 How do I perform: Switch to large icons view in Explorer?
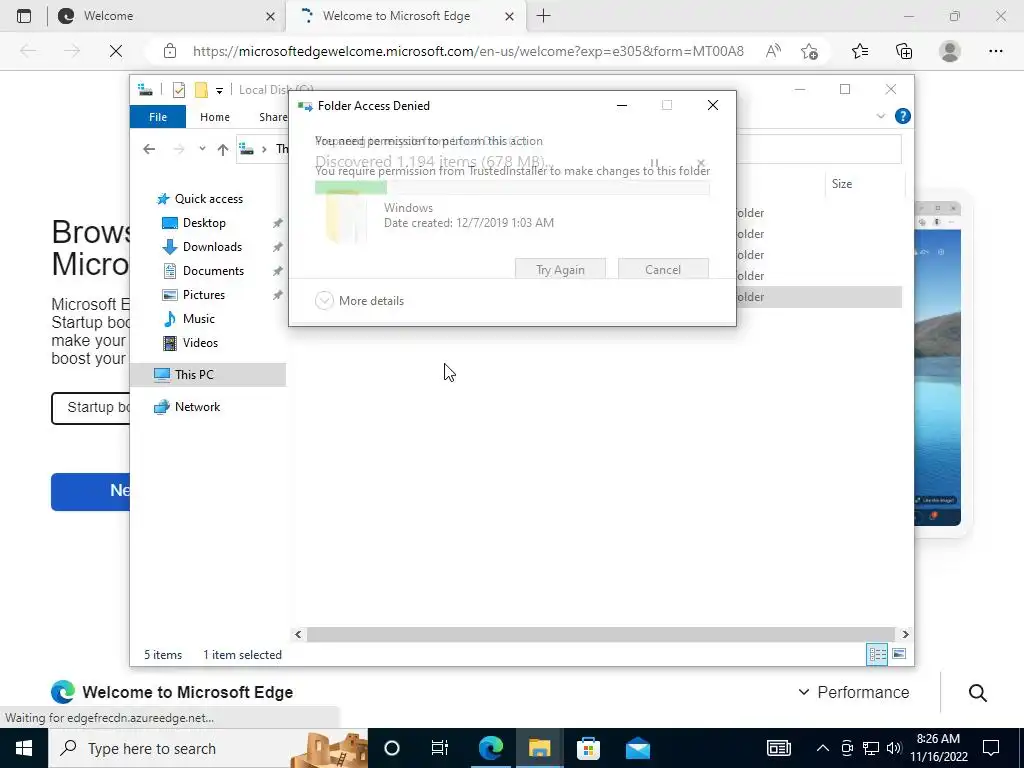pyautogui.click(x=899, y=654)
